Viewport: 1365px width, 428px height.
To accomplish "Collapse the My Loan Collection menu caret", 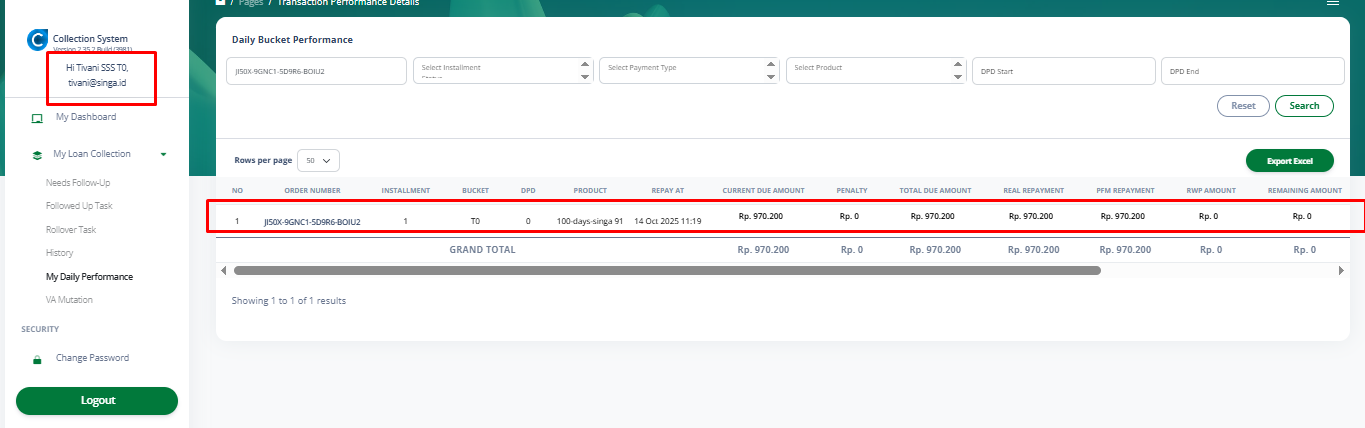I will pos(163,154).
